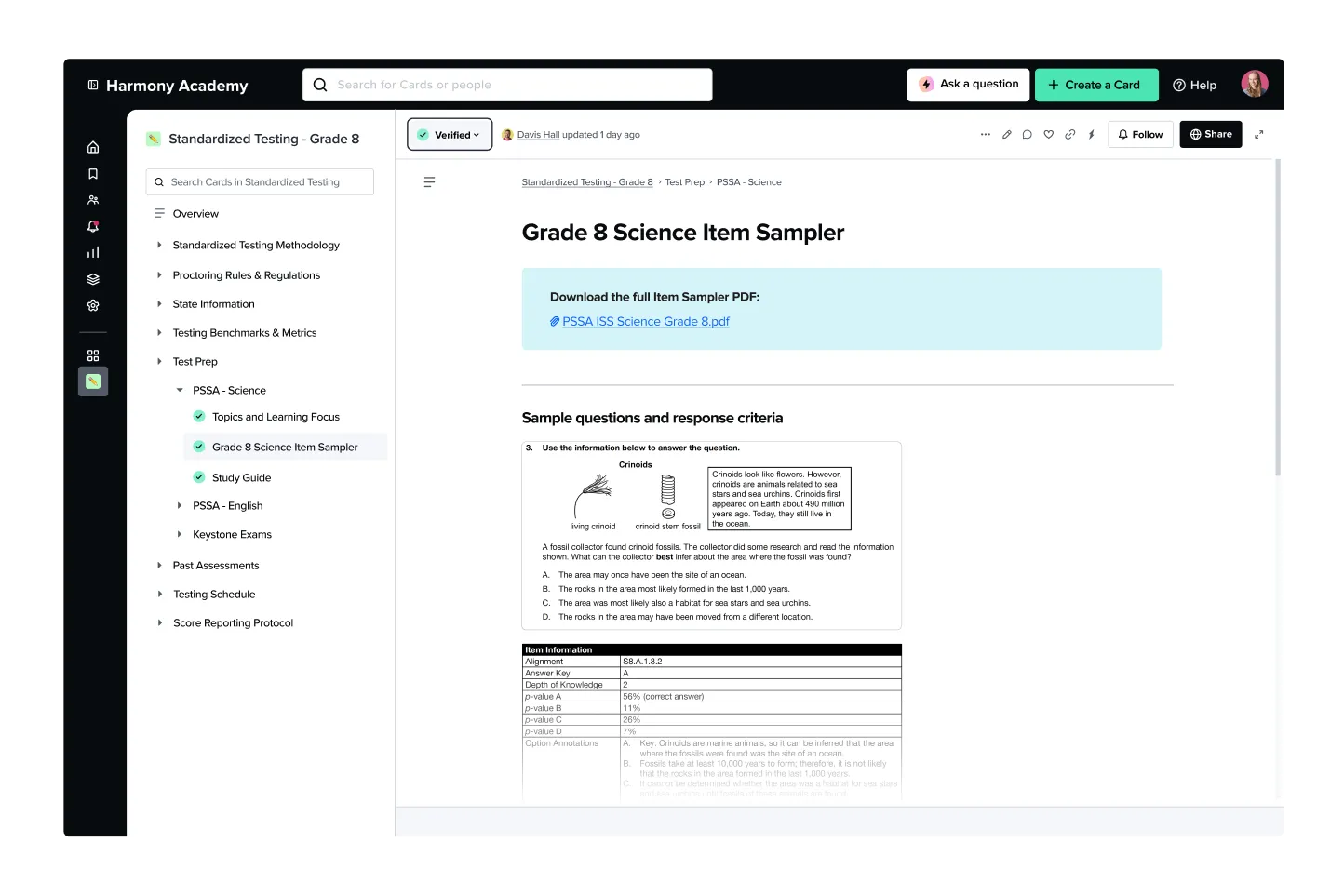The height and width of the screenshot is (896, 1344).
Task: Open comments using the speech bubble icon
Action: pos(1027,134)
